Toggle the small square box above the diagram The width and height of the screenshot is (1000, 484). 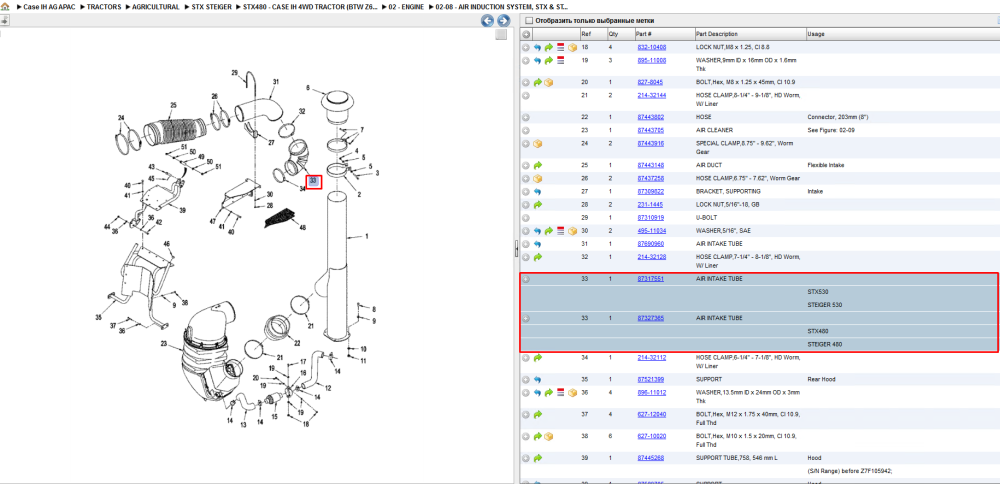[501, 34]
